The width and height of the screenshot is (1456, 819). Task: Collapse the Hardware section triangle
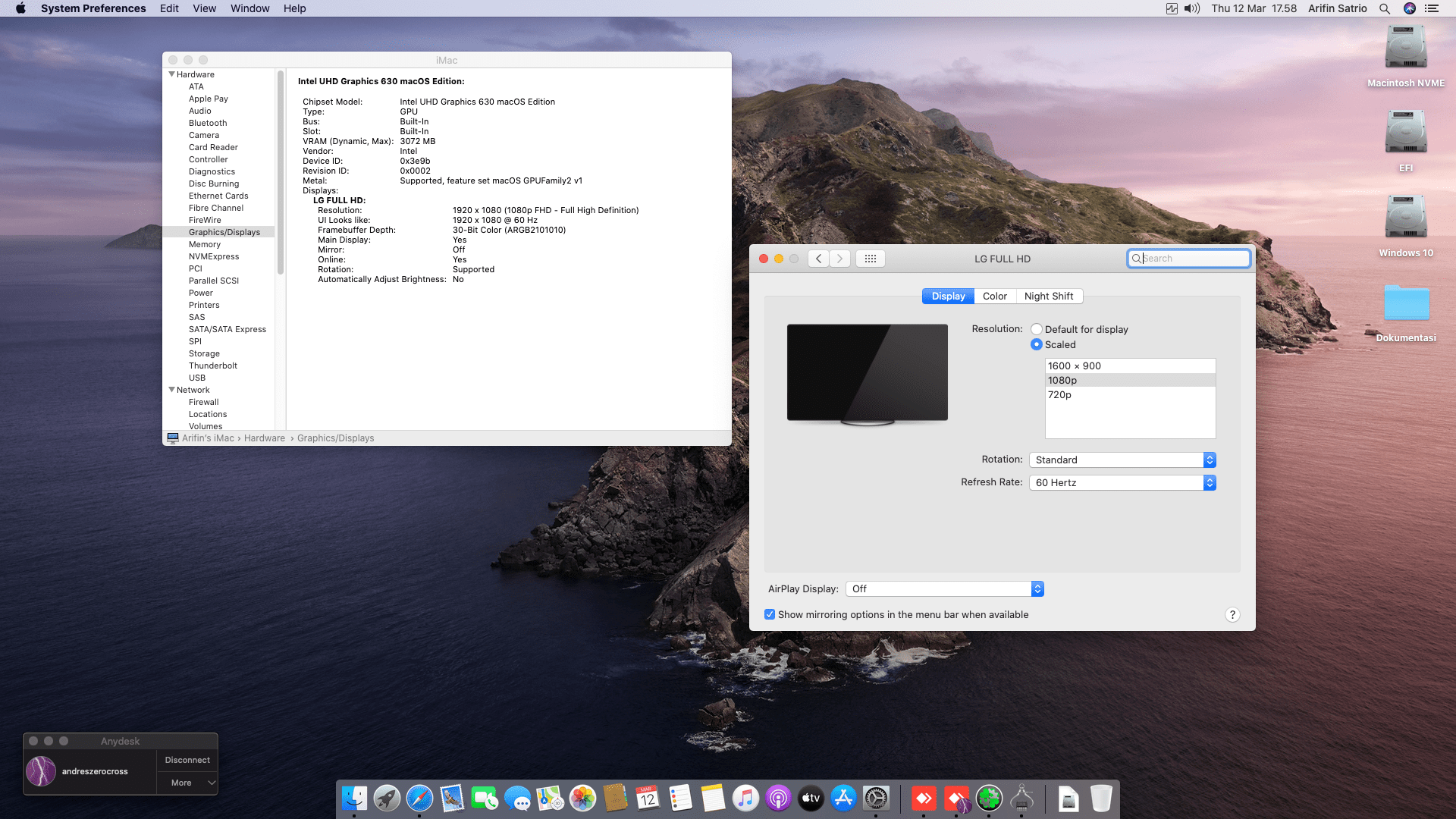tap(171, 74)
